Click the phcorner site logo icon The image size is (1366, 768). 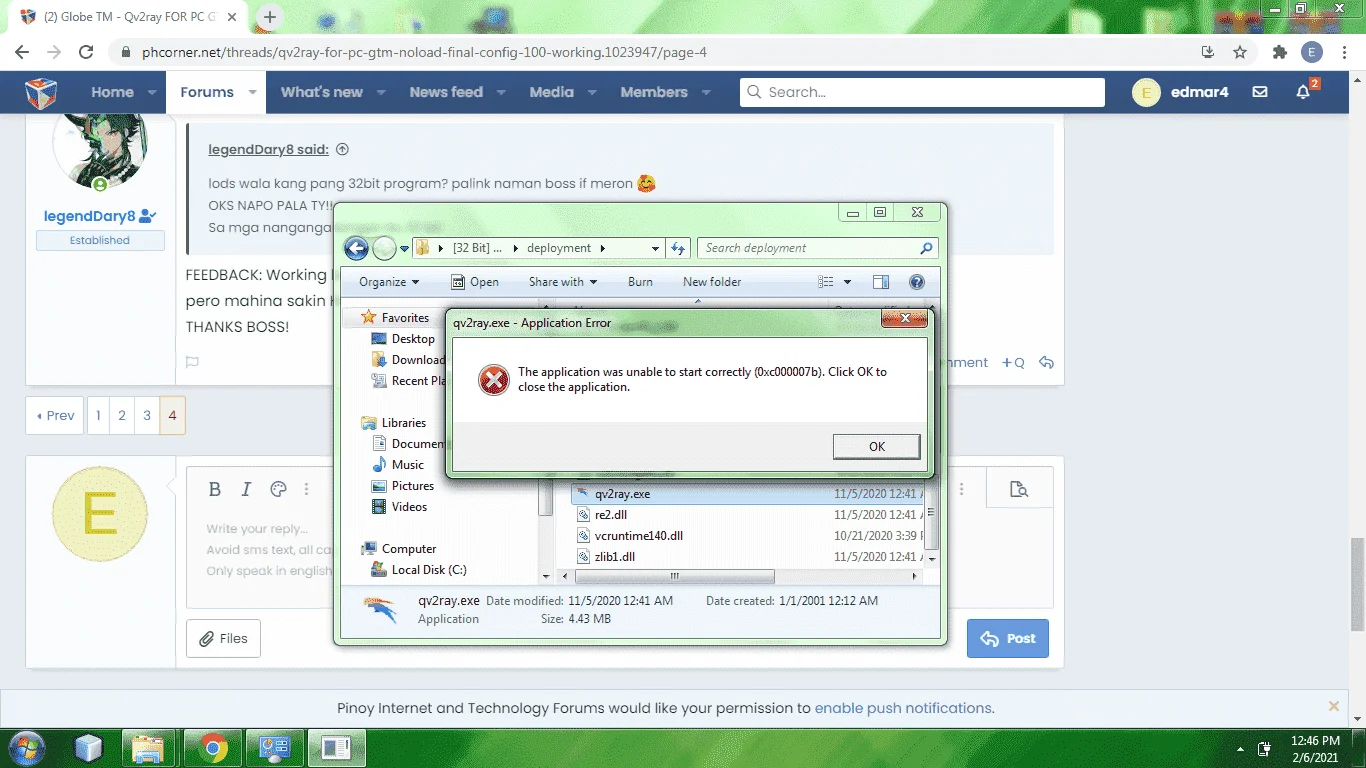tap(41, 92)
